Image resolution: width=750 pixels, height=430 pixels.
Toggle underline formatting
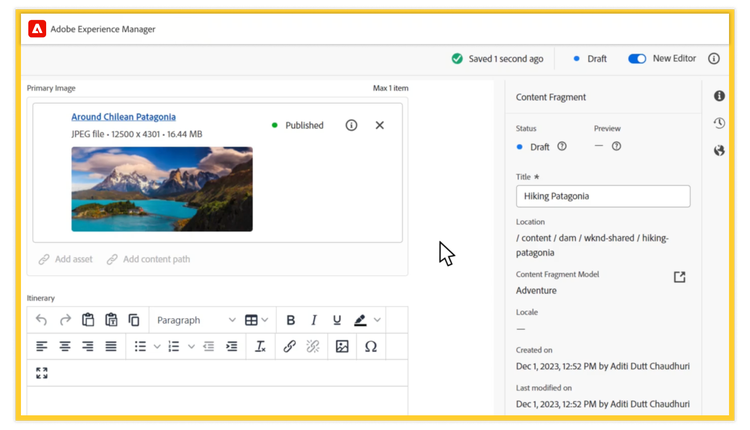(x=337, y=320)
